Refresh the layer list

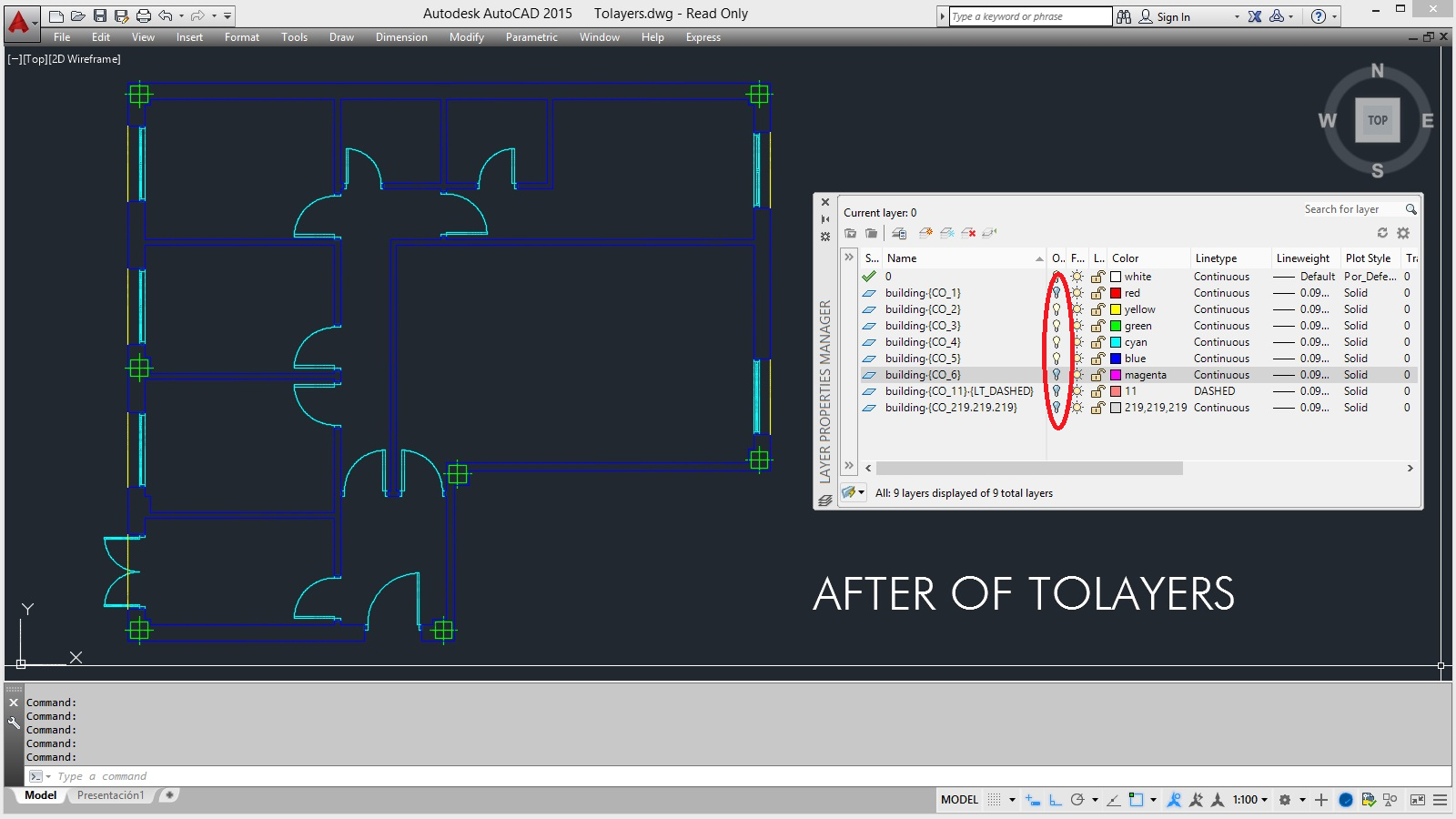[x=1382, y=233]
